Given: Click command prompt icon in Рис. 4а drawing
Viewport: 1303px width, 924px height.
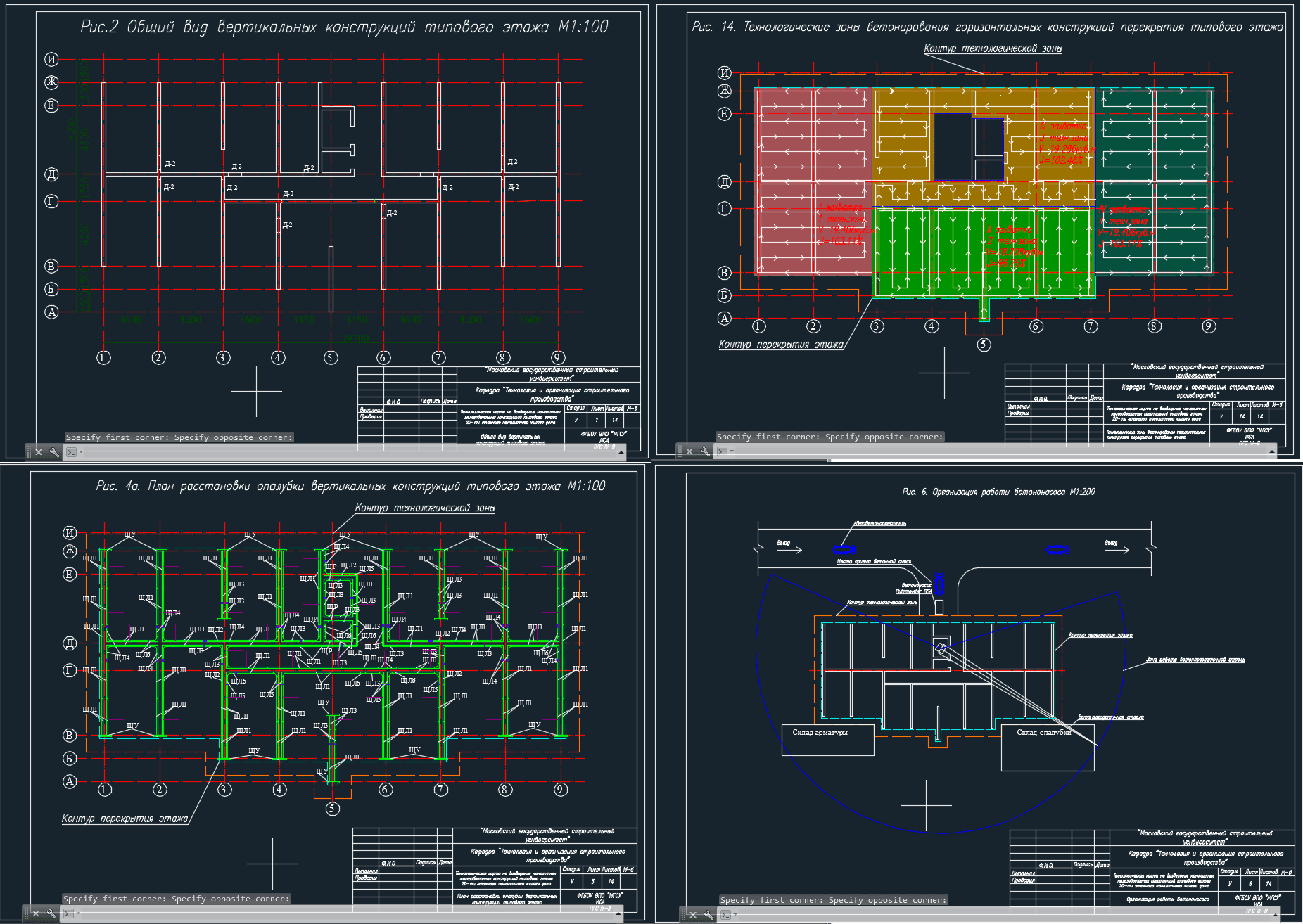Looking at the screenshot, I should pyautogui.click(x=68, y=913).
